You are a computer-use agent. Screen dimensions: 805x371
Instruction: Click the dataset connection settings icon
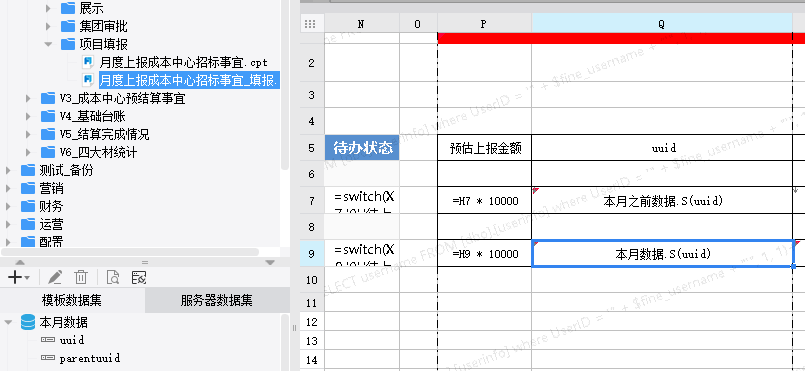click(139, 278)
